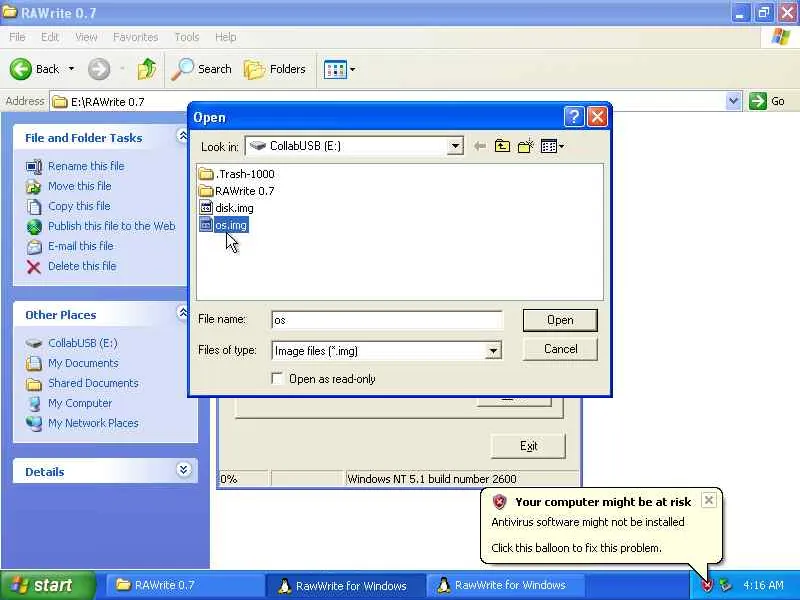Collapse File and Folder Tasks panel
Viewport: 800px width, 600px height.
tap(183, 136)
